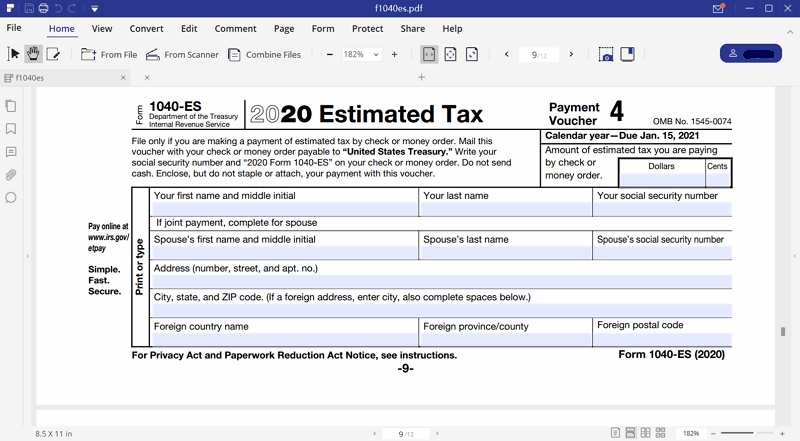800x441 pixels.
Task: Click the save icon in title bar
Action: pos(29,8)
